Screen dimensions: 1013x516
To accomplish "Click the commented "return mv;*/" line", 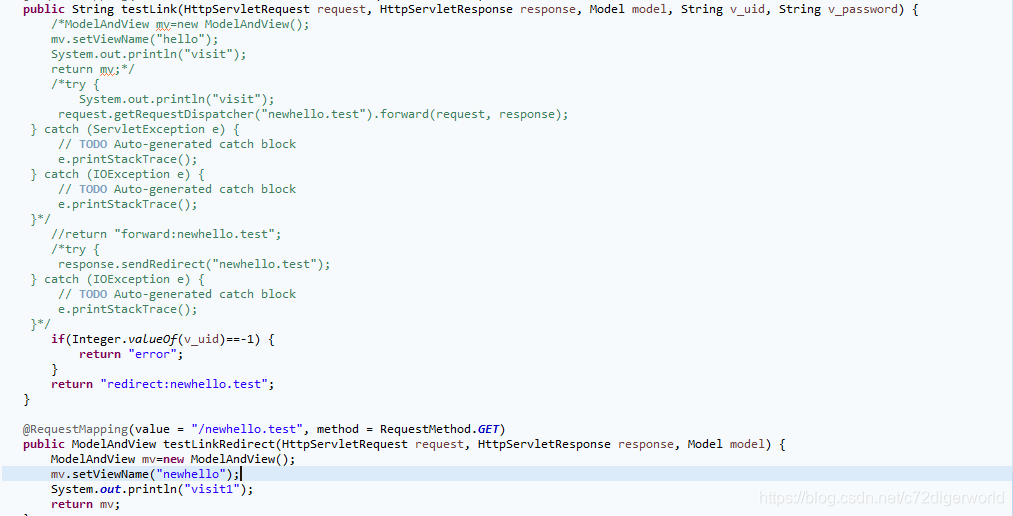I will [92, 69].
